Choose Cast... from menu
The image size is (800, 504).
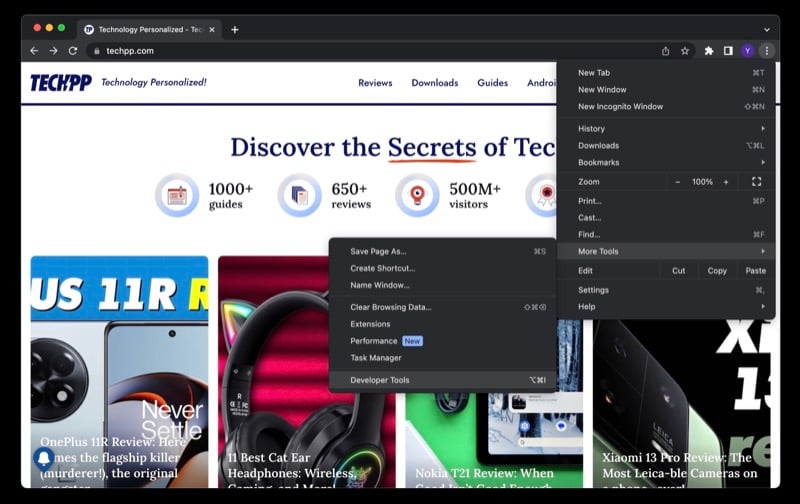click(666, 218)
